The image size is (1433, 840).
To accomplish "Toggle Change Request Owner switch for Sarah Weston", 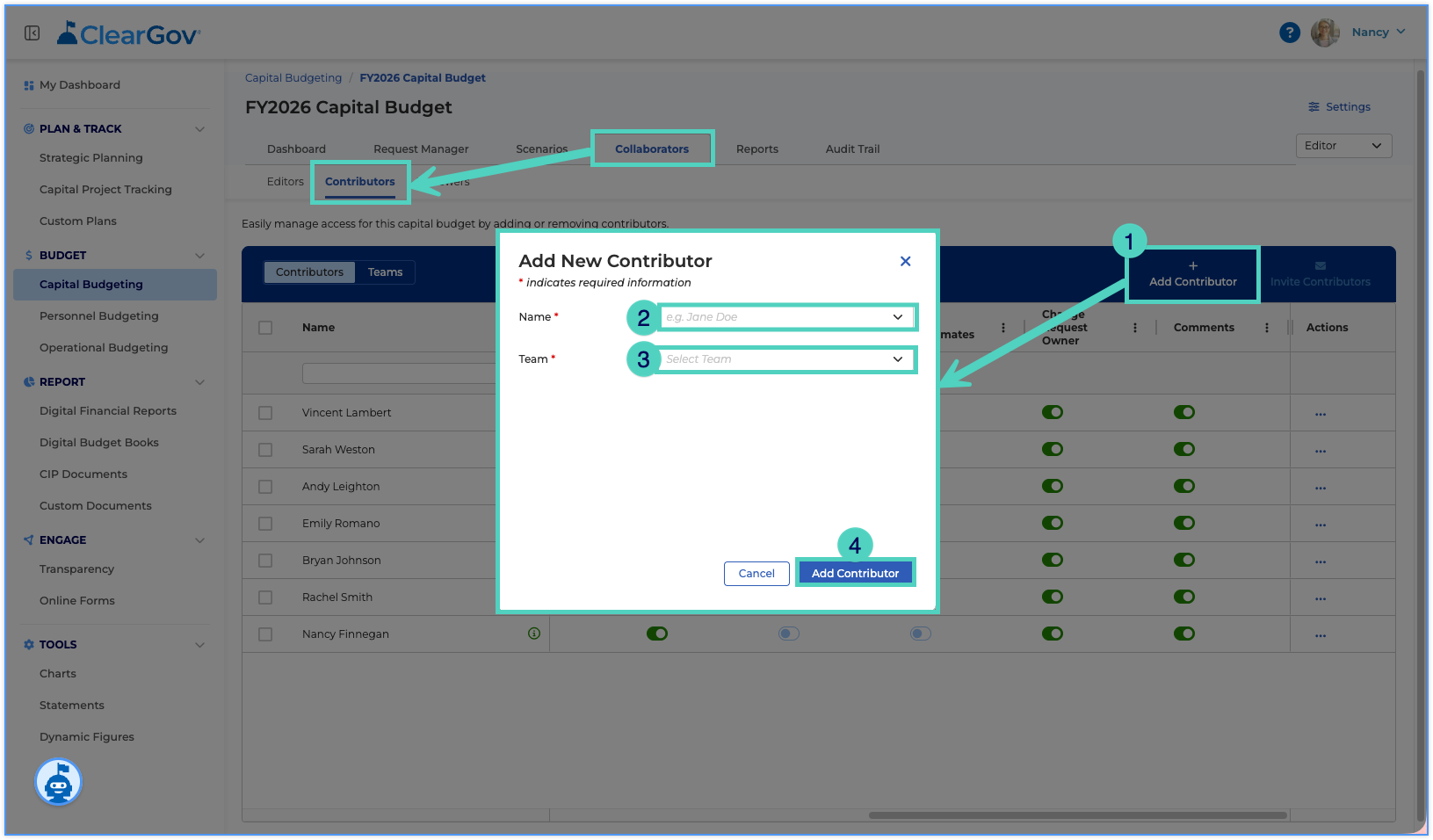I will click(1053, 449).
